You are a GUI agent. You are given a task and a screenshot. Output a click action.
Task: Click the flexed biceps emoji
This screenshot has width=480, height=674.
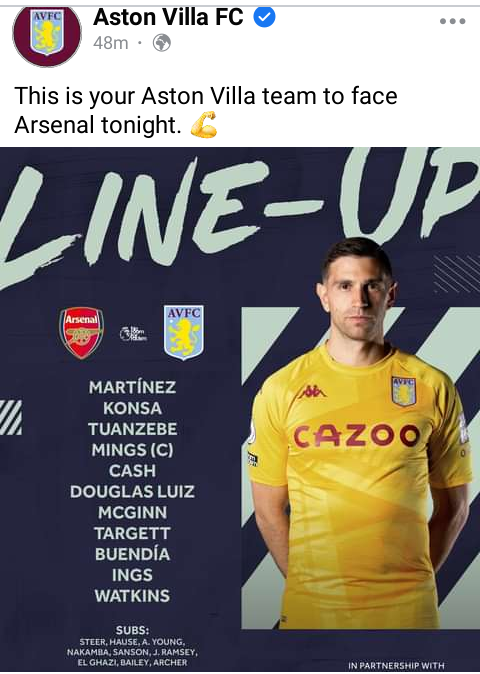click(204, 125)
